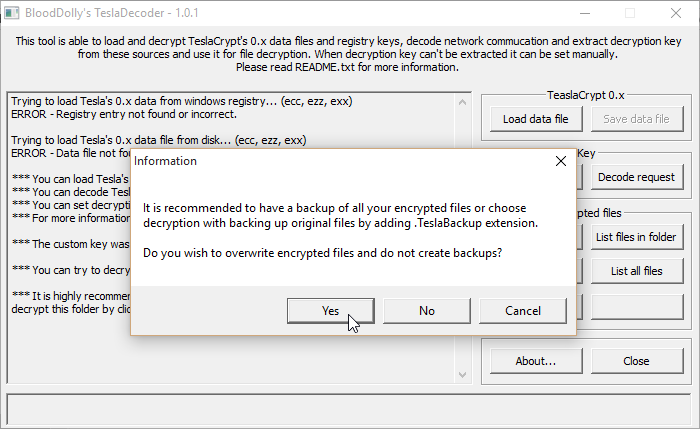
Task: Minimize the TeslaDecoder window
Action: (x=585, y=14)
